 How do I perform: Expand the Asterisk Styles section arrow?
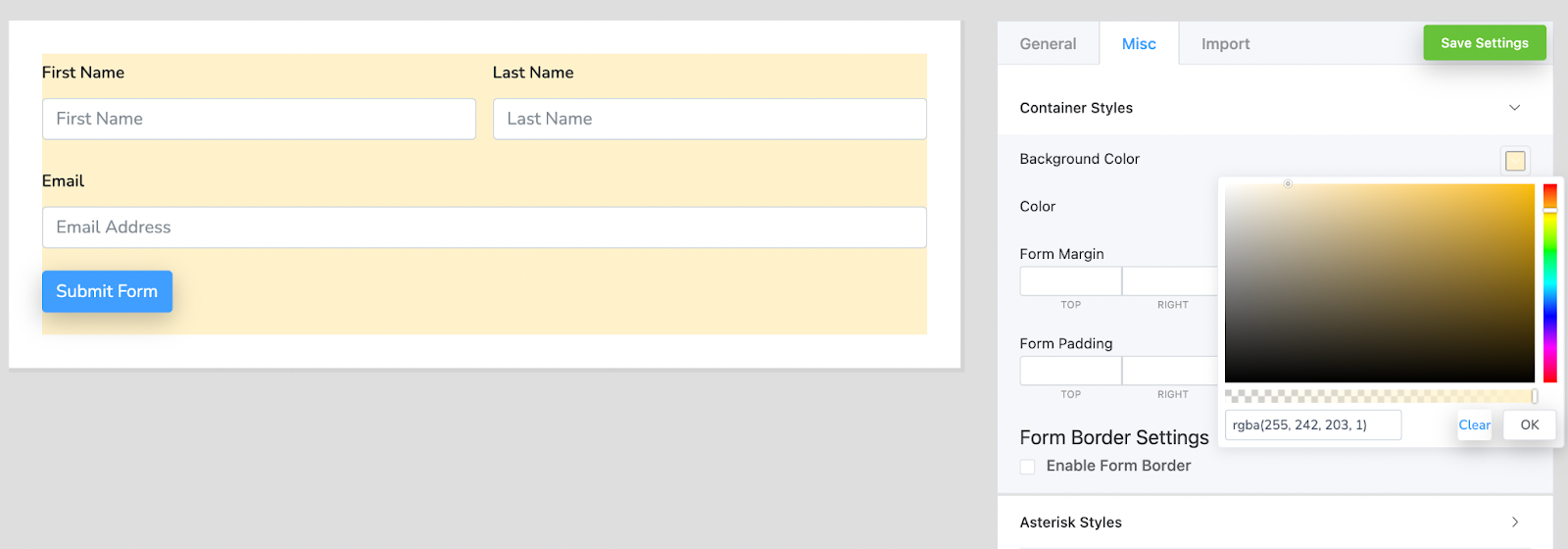(x=1514, y=523)
